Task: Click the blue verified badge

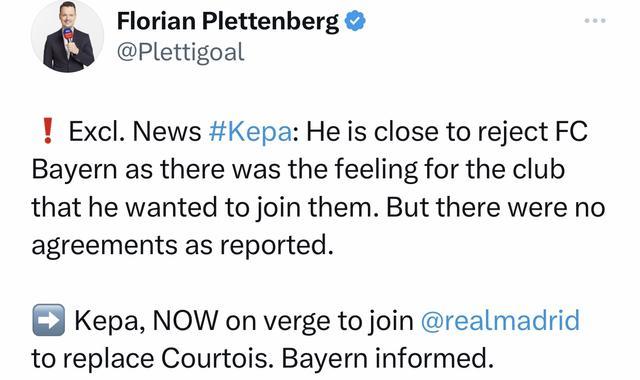Action: (x=355, y=21)
